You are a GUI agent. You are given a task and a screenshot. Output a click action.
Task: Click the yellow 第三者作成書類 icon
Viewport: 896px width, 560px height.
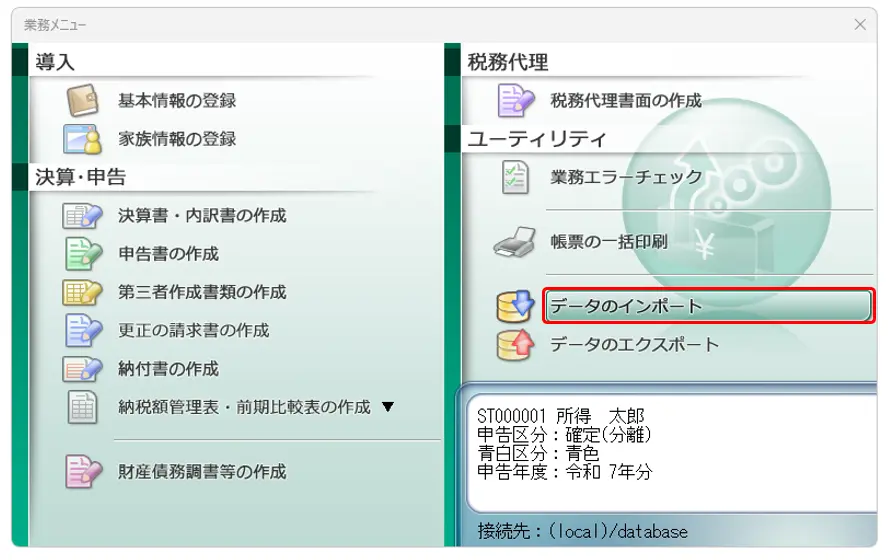coord(83,292)
